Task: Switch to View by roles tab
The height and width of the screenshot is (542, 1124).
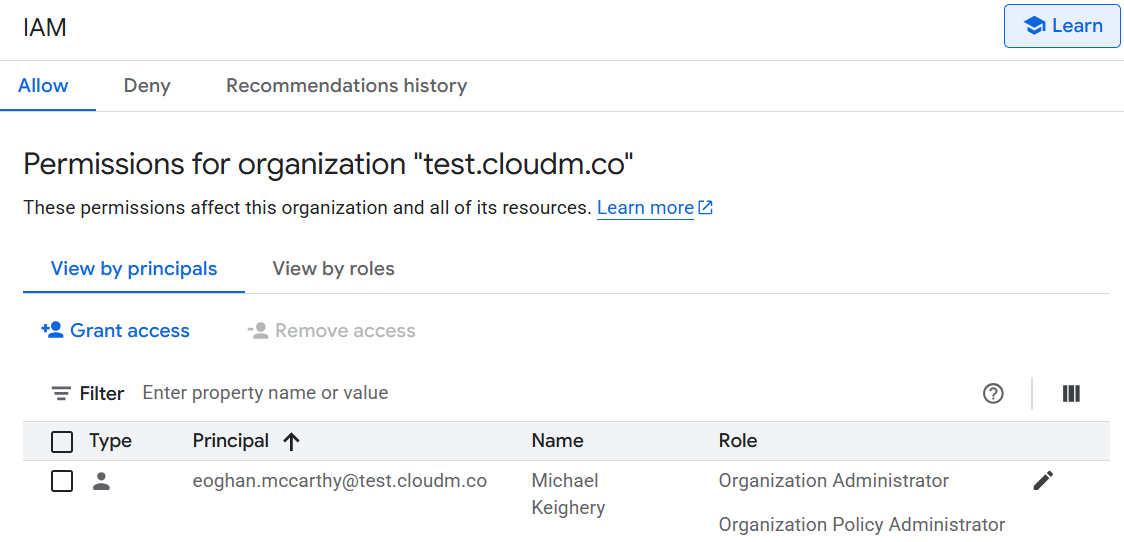Action: (333, 269)
